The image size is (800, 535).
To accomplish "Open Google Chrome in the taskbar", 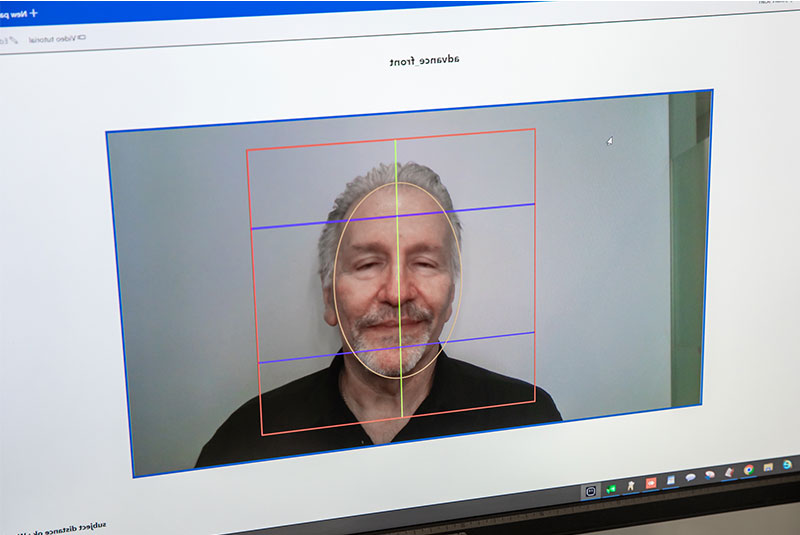I will click(748, 470).
